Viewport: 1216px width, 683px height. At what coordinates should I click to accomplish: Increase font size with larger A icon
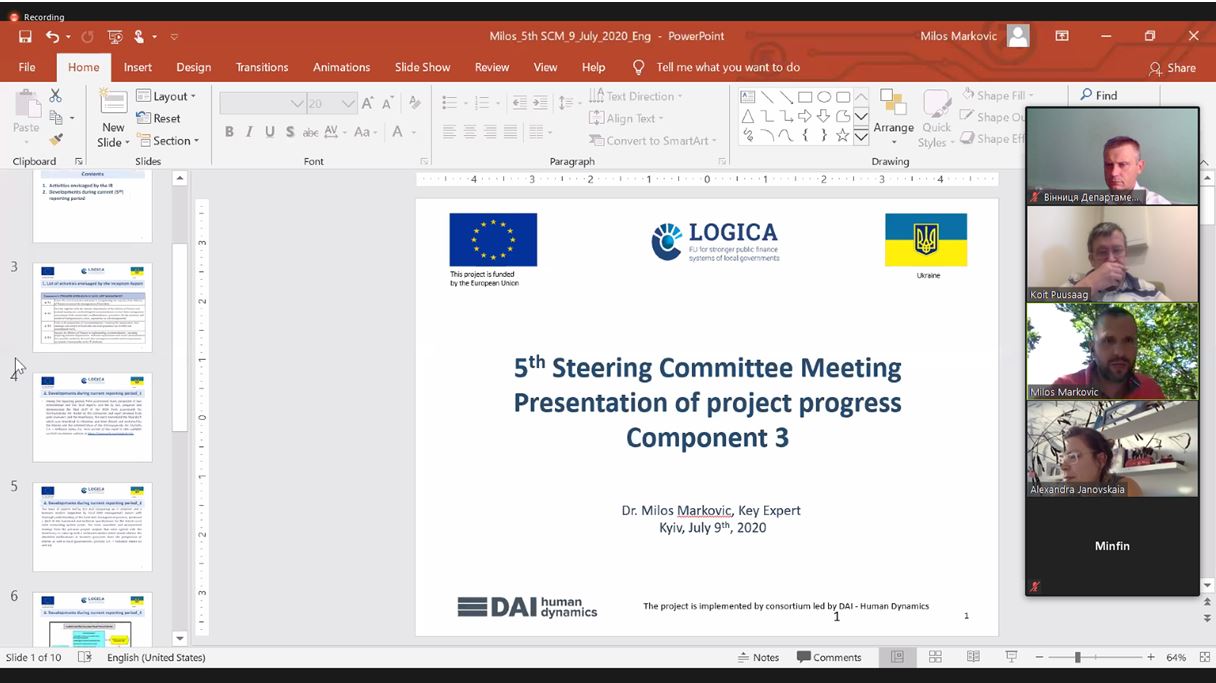[x=368, y=103]
